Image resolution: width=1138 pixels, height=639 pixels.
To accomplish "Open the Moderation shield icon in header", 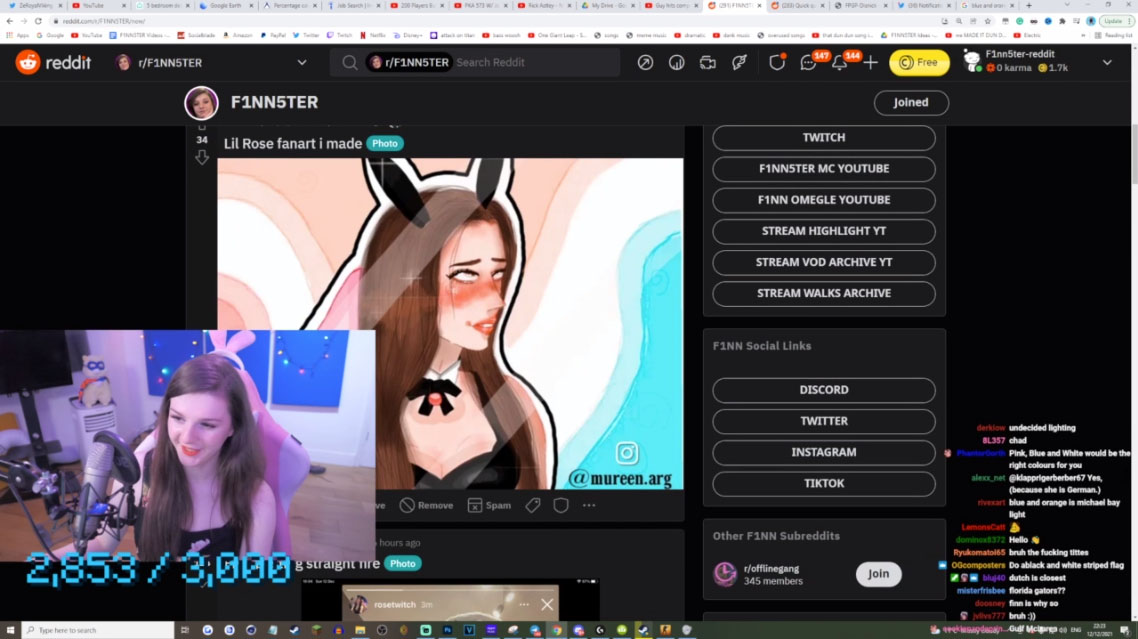I will pyautogui.click(x=777, y=62).
